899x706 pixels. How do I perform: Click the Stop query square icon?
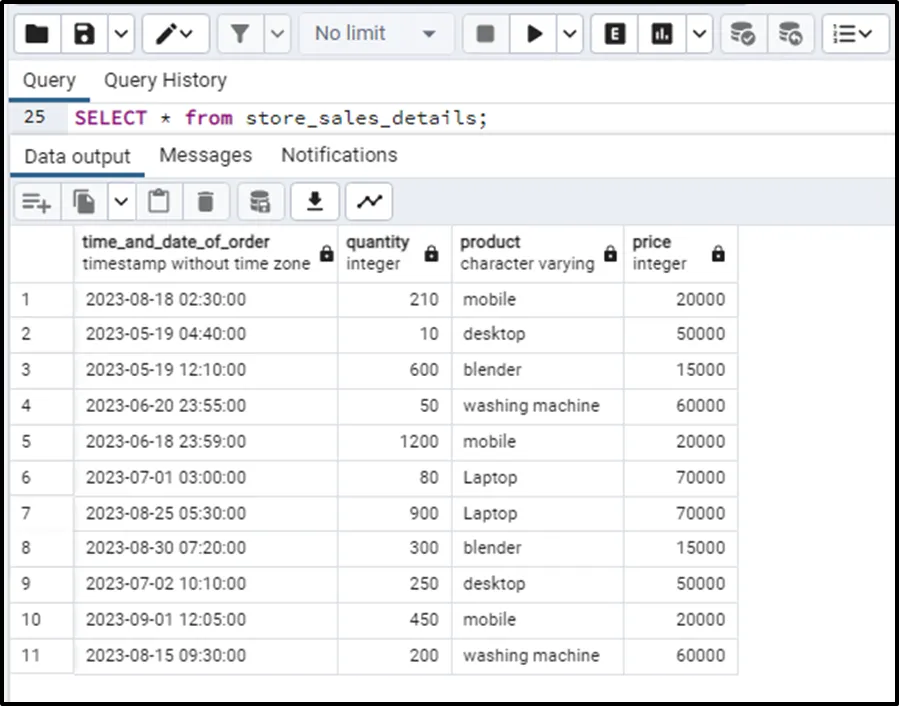point(486,34)
